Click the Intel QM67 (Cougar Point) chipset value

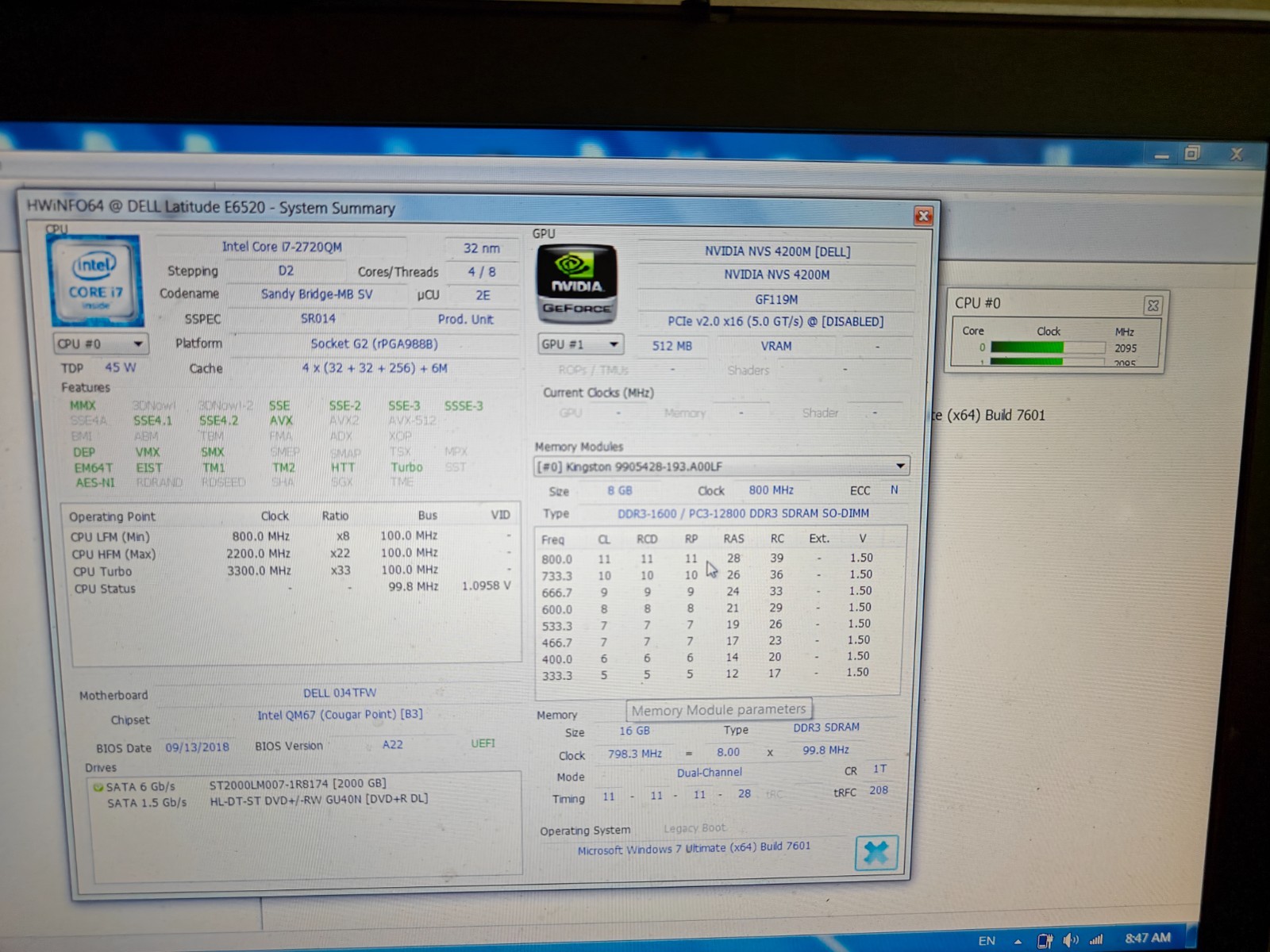[x=340, y=715]
